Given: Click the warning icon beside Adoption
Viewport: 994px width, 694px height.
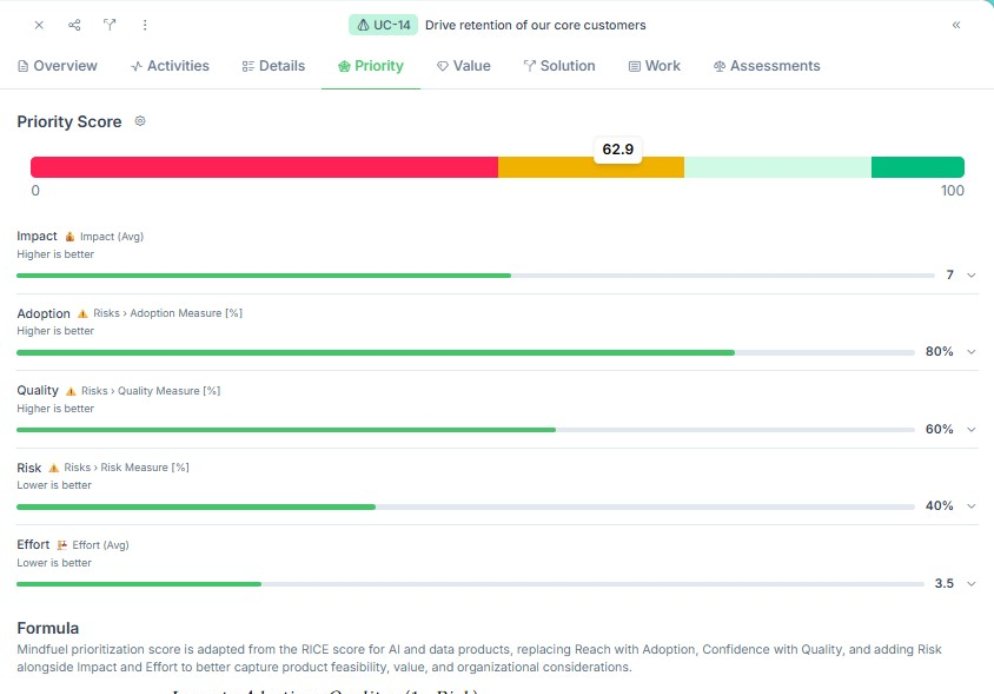Looking at the screenshot, I should pos(82,314).
